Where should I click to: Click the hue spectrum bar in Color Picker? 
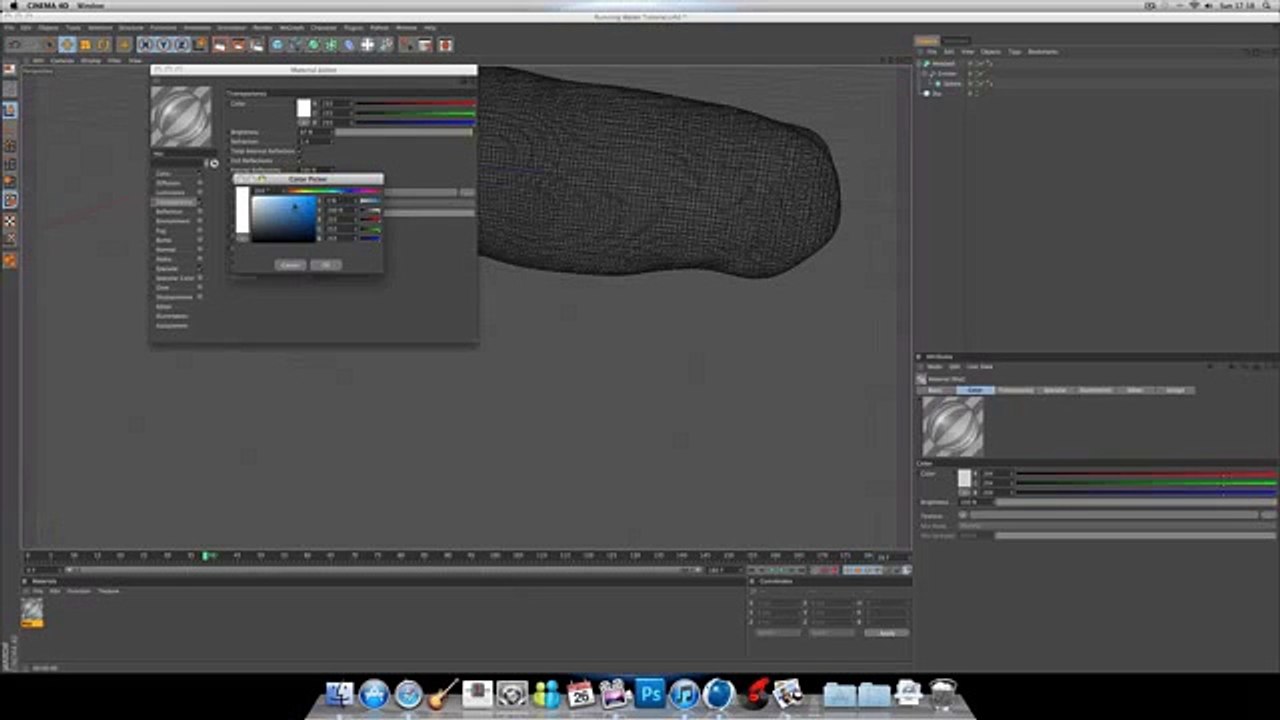(x=334, y=190)
